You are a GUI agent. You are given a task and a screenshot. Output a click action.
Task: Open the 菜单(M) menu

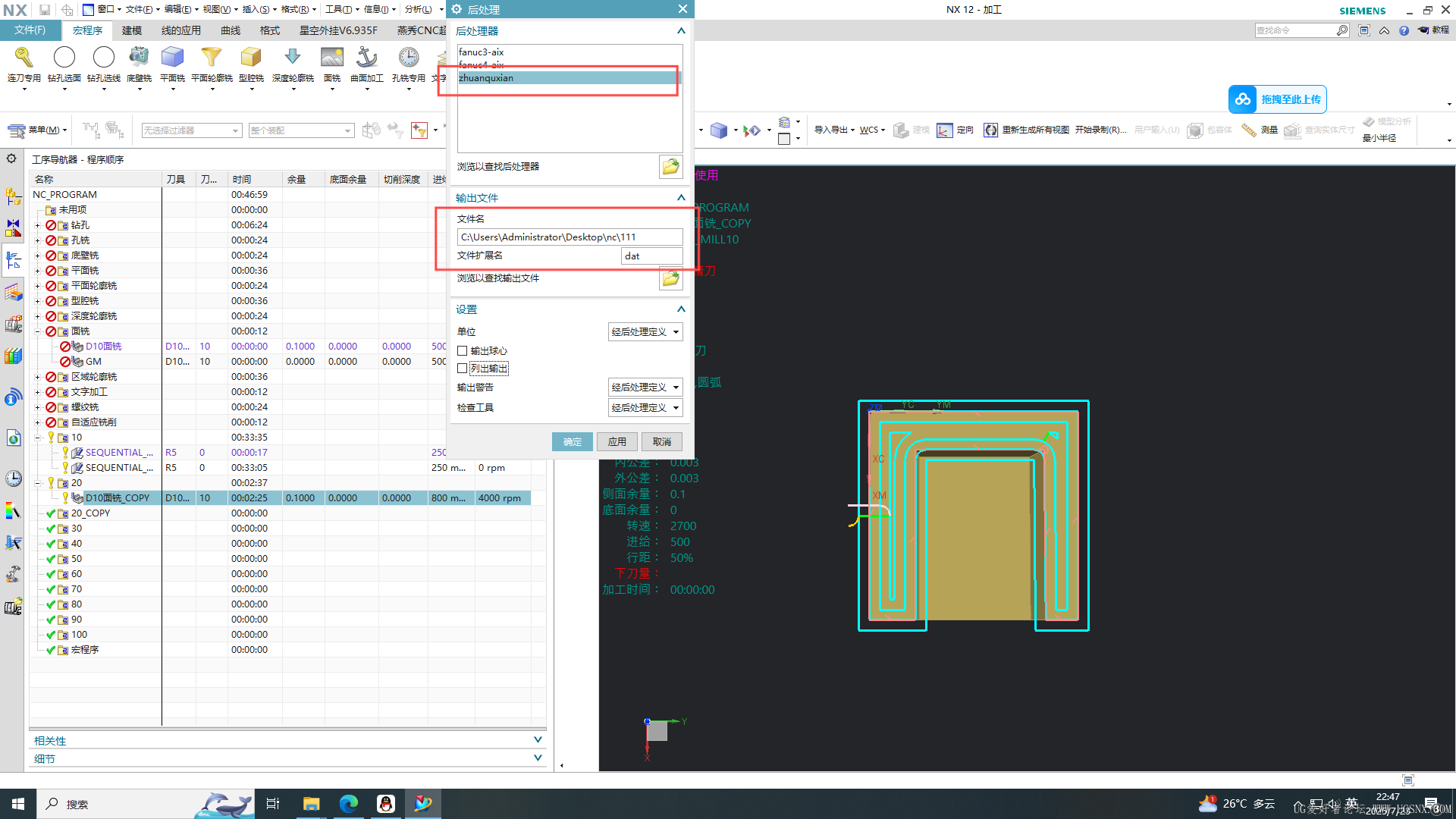pyautogui.click(x=37, y=130)
